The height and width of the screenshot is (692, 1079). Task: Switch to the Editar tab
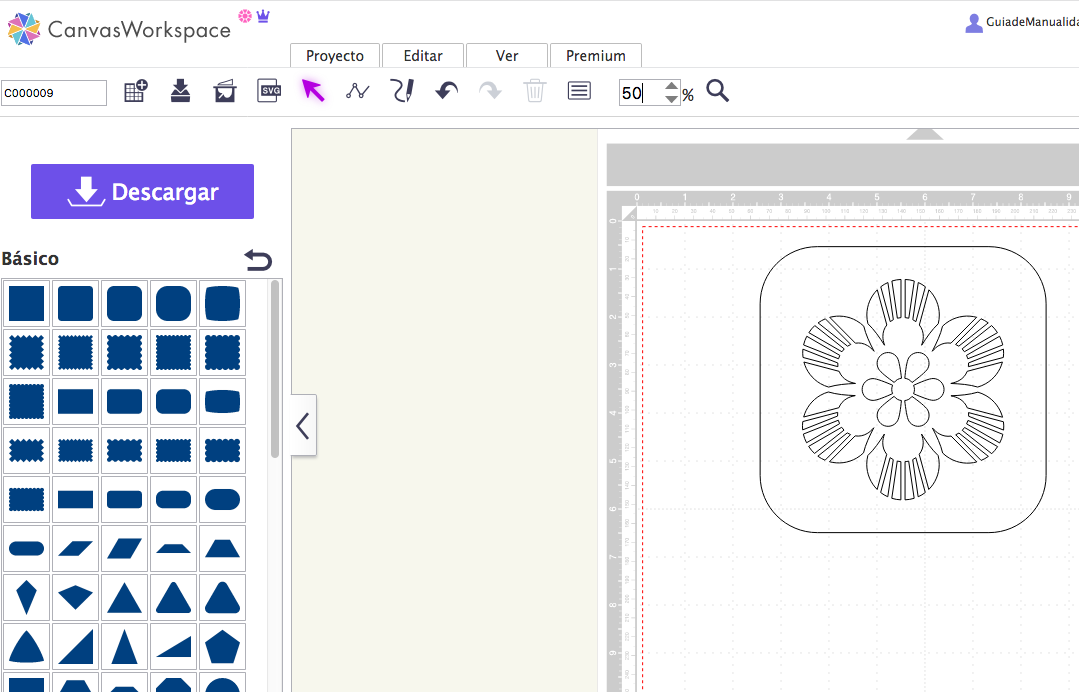point(423,56)
